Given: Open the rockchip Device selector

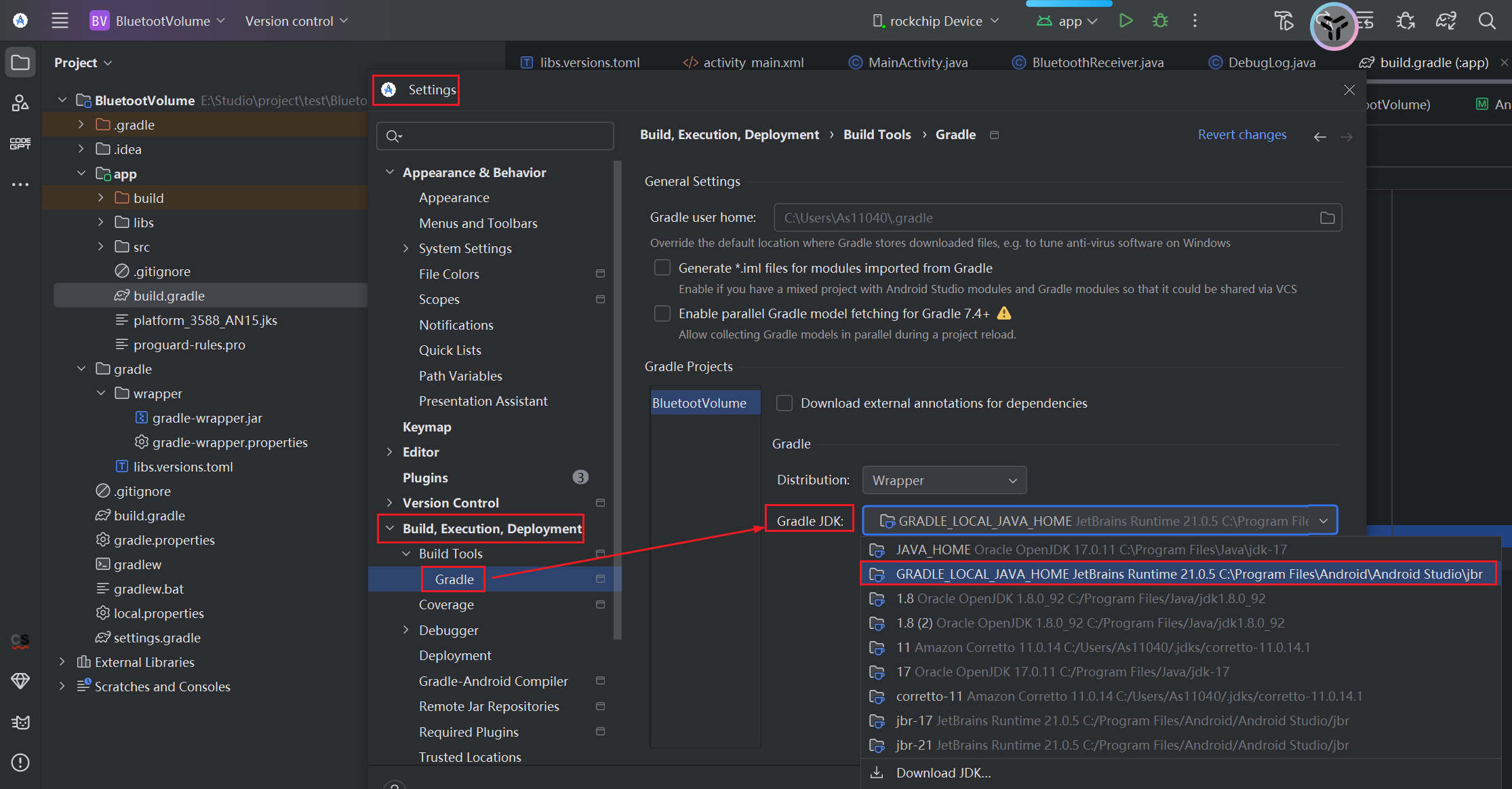Looking at the screenshot, I should [936, 21].
